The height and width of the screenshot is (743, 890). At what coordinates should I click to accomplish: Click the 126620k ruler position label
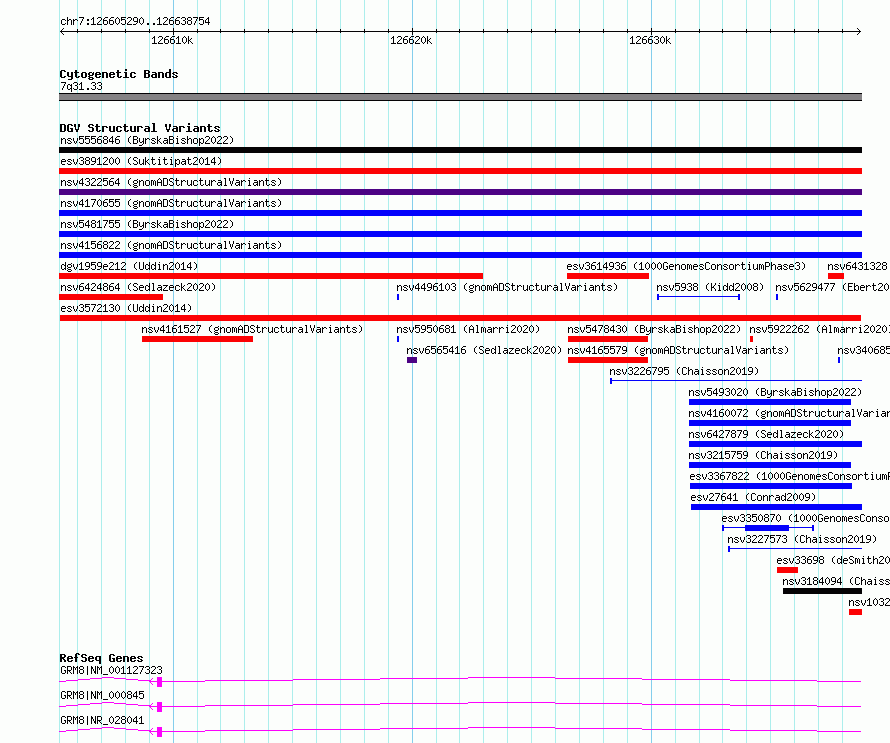click(x=411, y=40)
